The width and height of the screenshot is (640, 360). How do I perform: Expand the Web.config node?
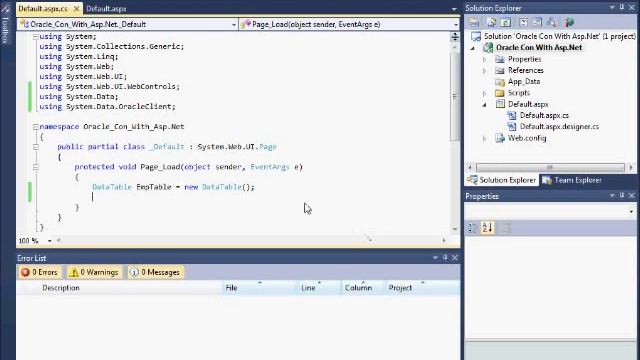coord(484,139)
